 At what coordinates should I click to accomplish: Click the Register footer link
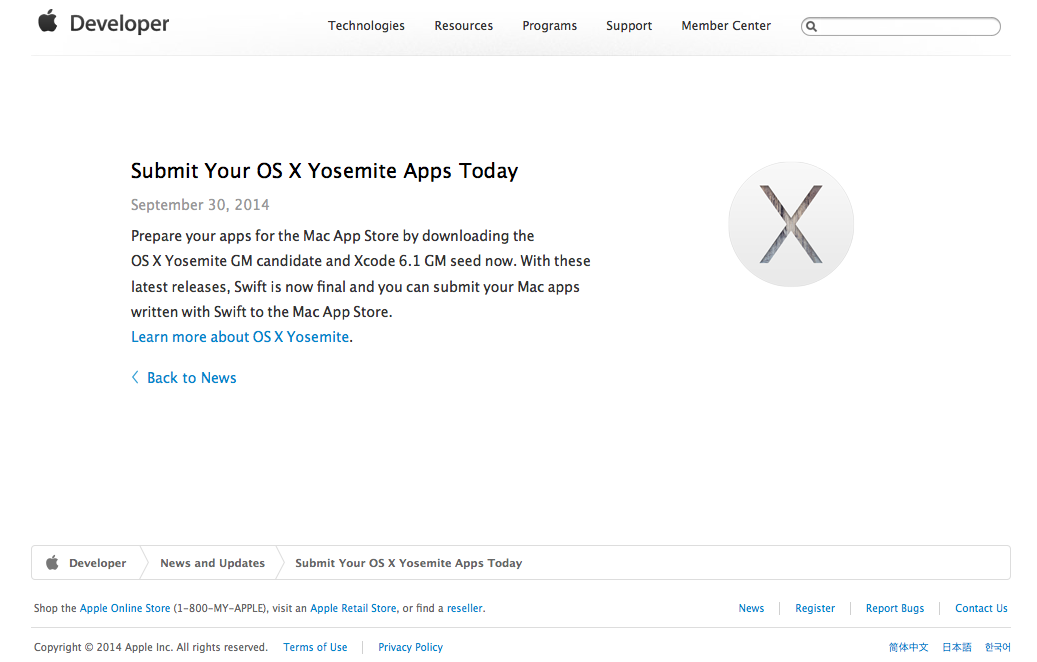[x=815, y=608]
